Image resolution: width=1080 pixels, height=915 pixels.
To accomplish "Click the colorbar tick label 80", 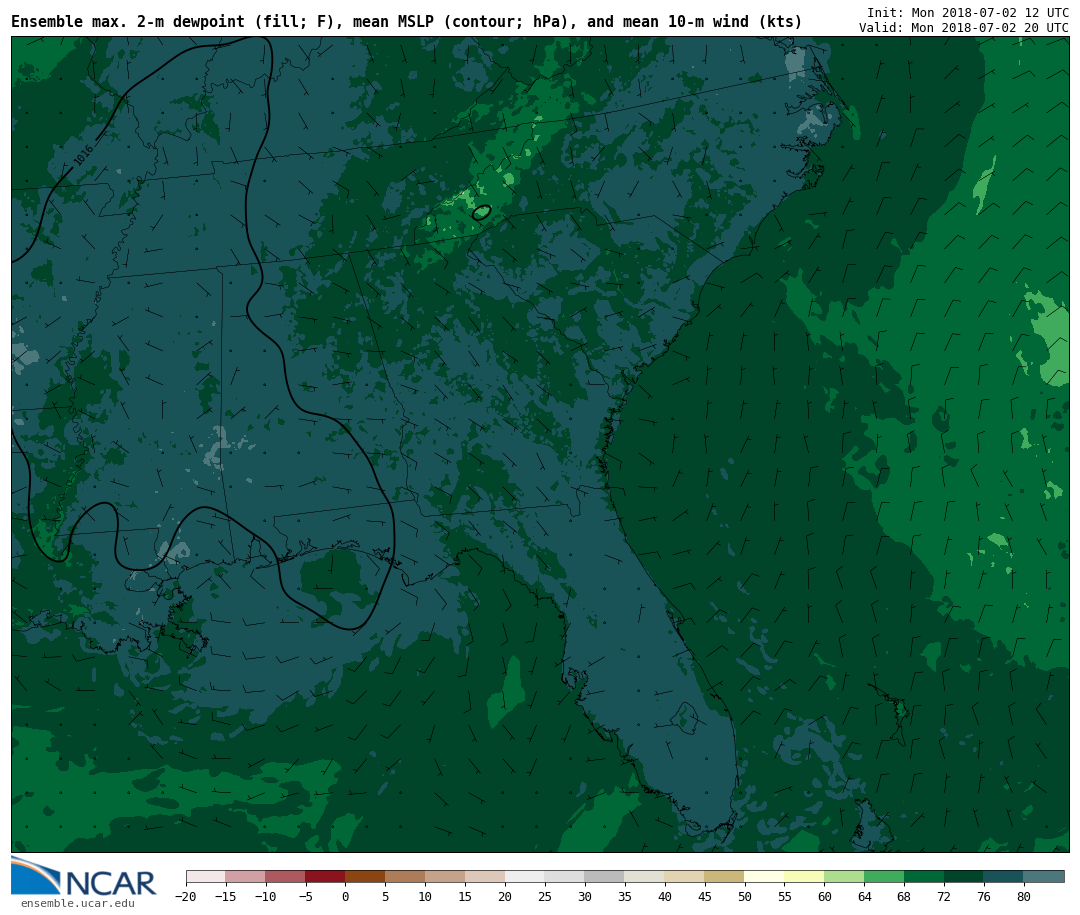I will coord(1023,897).
